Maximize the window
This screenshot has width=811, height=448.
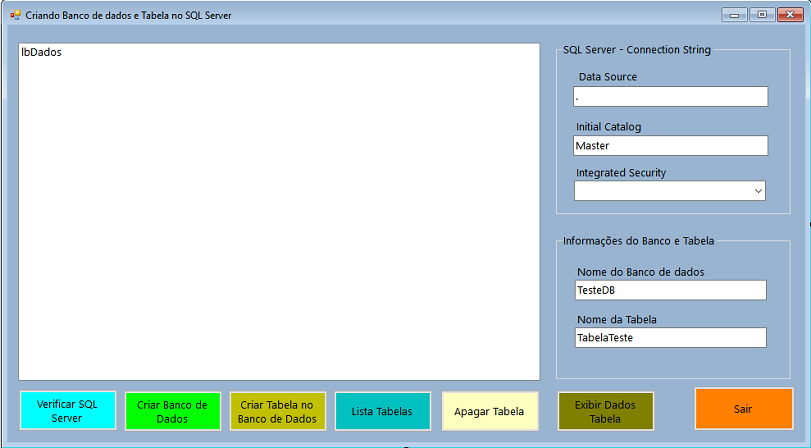click(x=762, y=14)
